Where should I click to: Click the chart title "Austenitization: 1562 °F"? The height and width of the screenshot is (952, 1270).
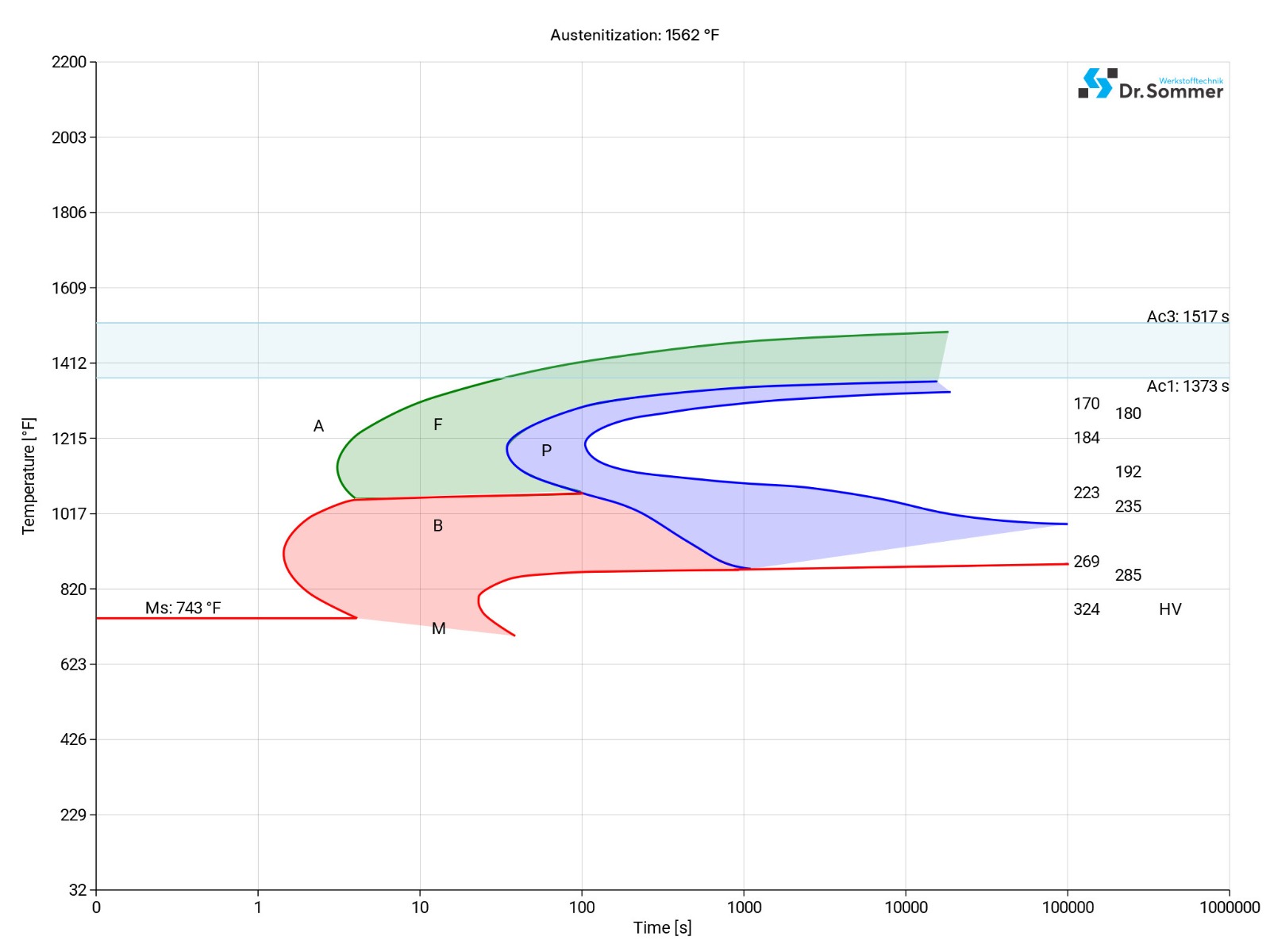pyautogui.click(x=634, y=35)
